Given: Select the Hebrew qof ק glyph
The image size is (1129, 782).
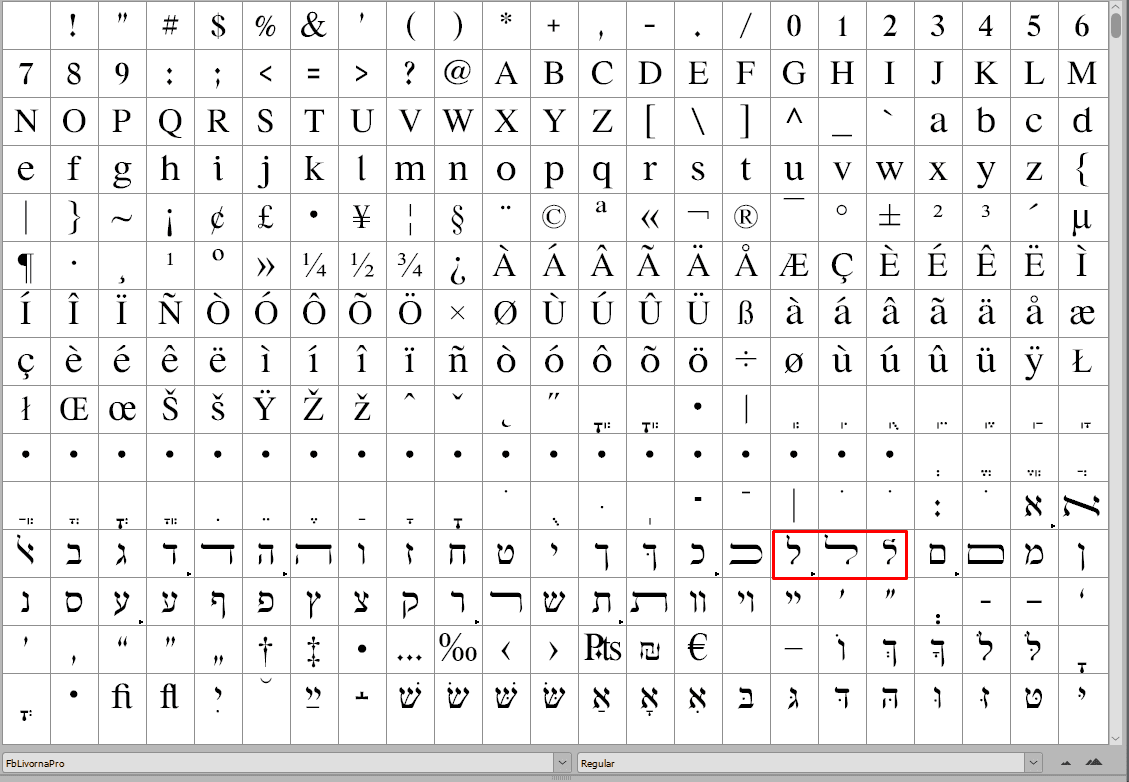Looking at the screenshot, I should pos(410,601).
